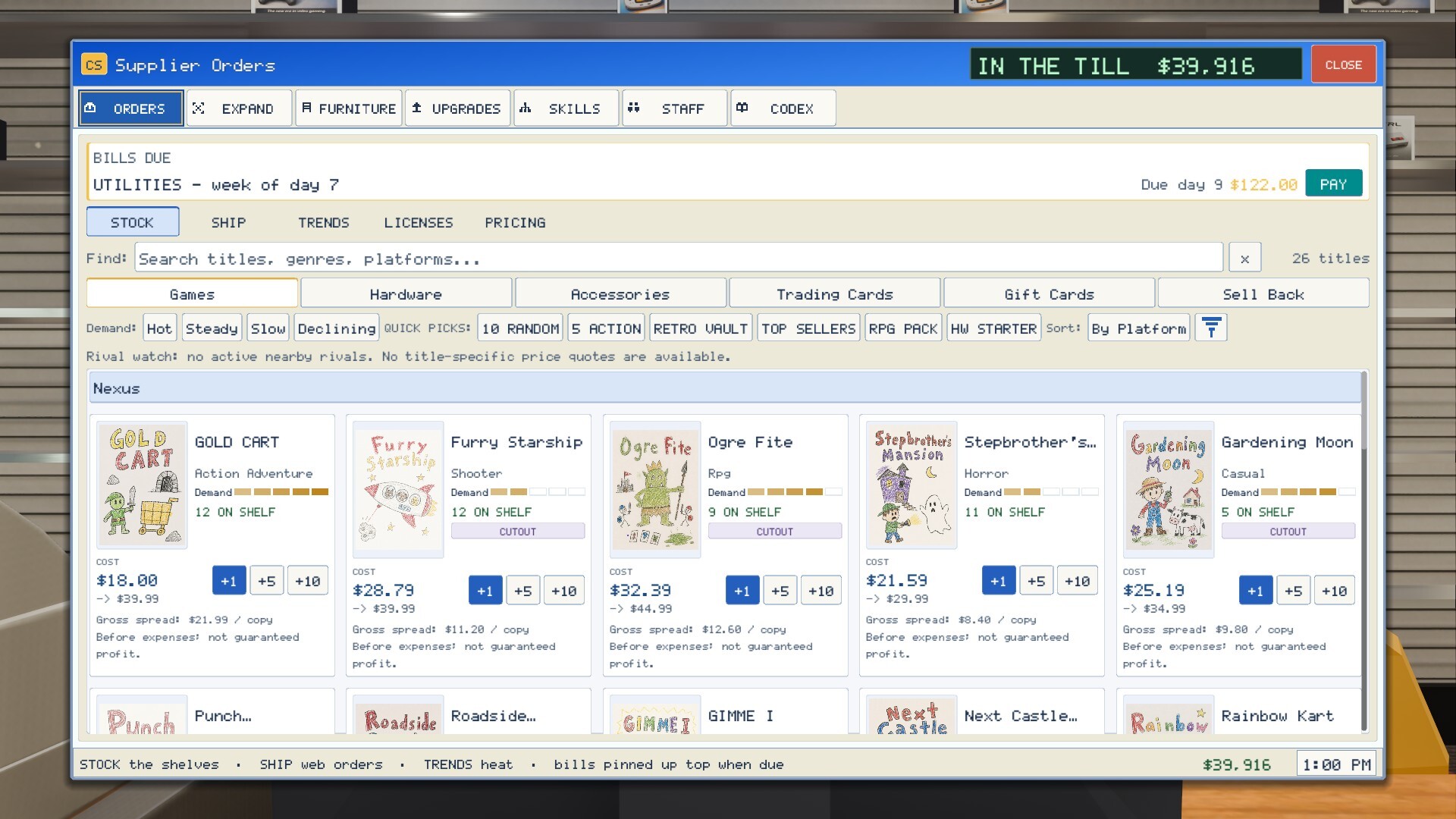Switch to the SHIP sub-tab
The image size is (1456, 819).
(228, 222)
